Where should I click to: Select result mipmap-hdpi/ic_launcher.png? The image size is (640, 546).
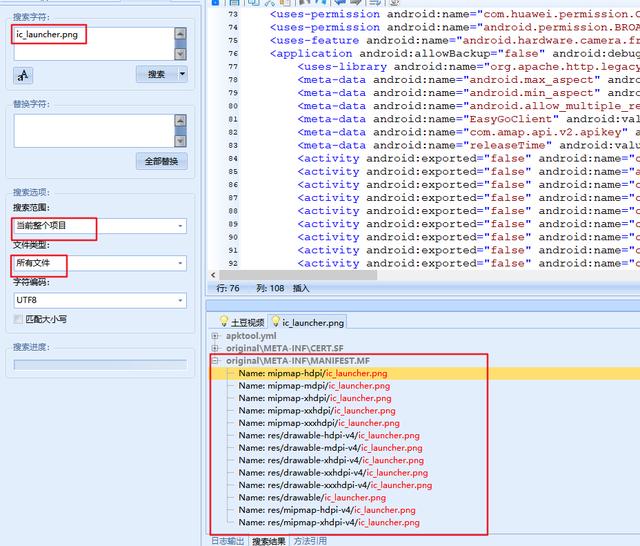click(313, 373)
